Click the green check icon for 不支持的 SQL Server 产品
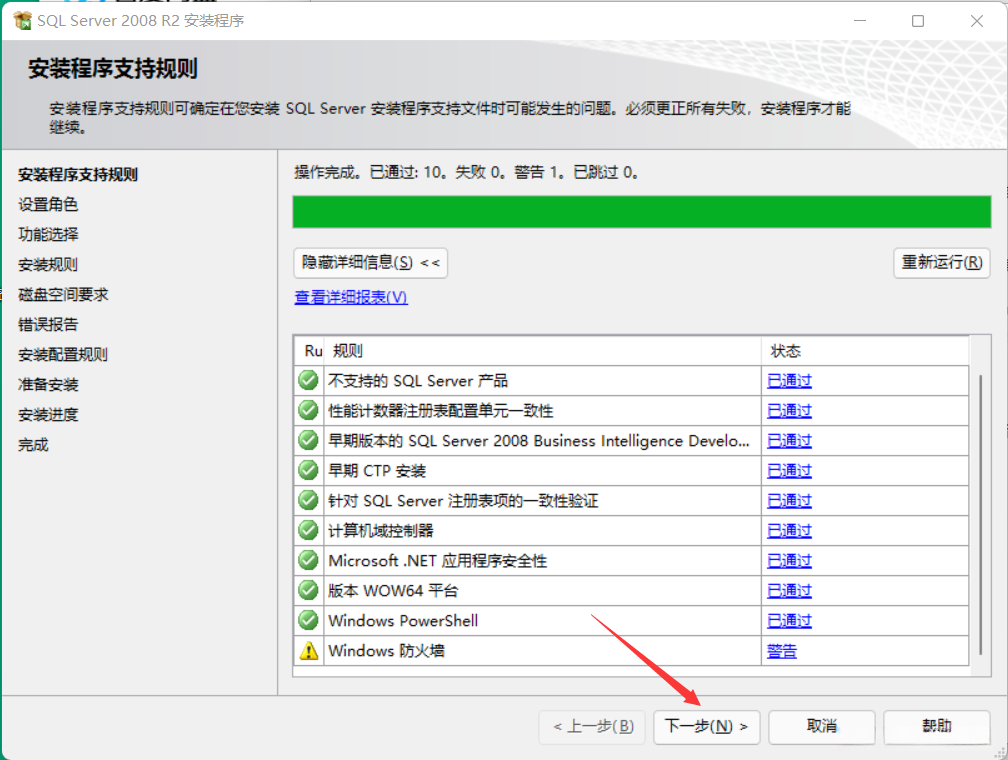 tap(309, 381)
